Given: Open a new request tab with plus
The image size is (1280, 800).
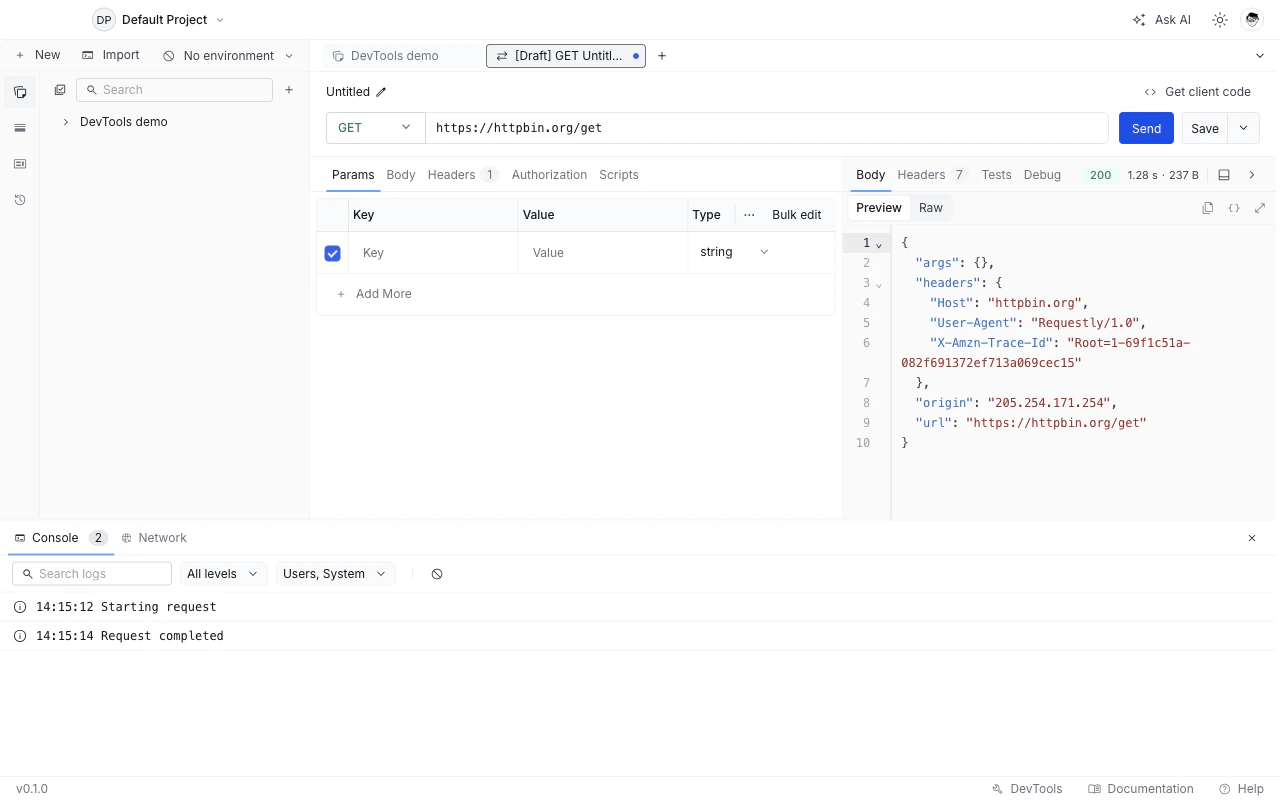Looking at the screenshot, I should click(662, 56).
